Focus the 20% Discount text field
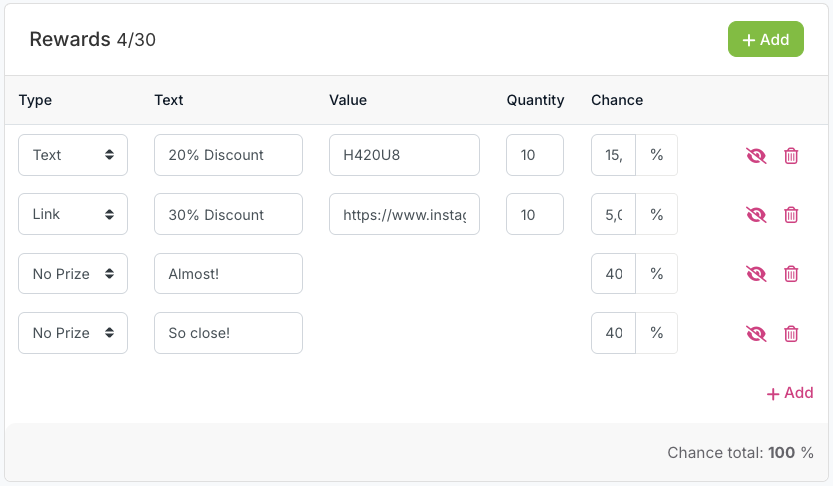The height and width of the screenshot is (486, 833). tap(228, 155)
